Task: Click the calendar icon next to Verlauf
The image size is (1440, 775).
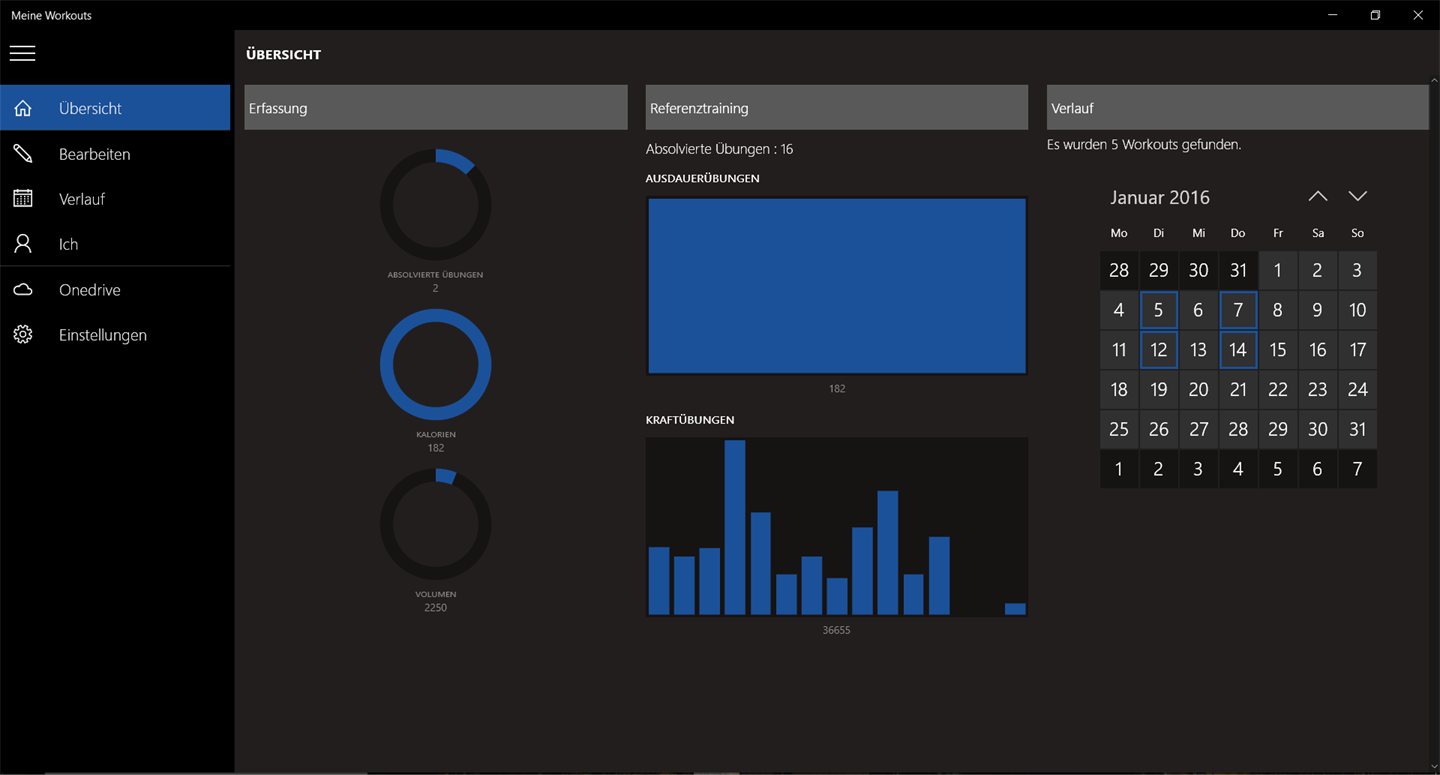Action: 23,199
